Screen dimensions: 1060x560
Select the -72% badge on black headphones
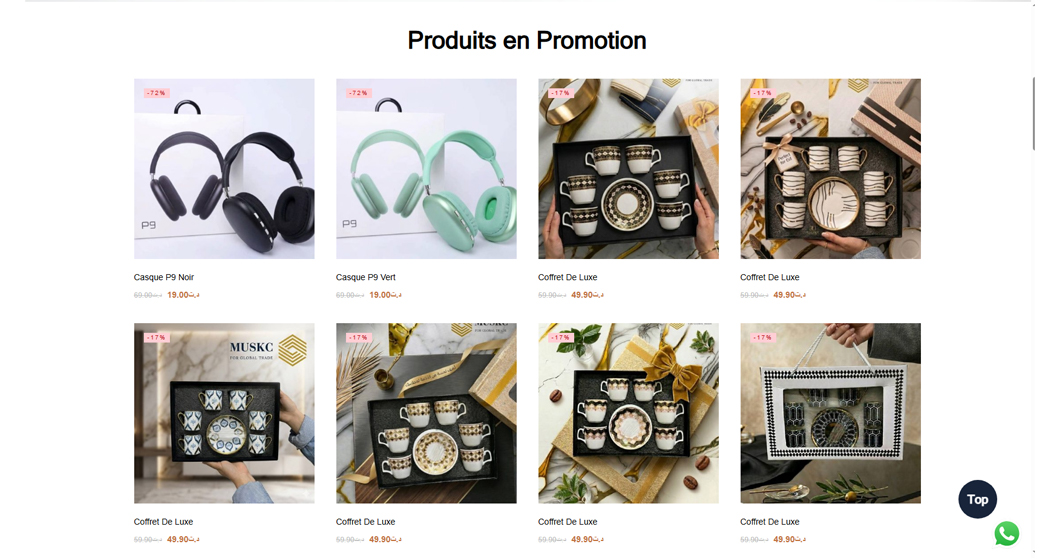coord(156,93)
